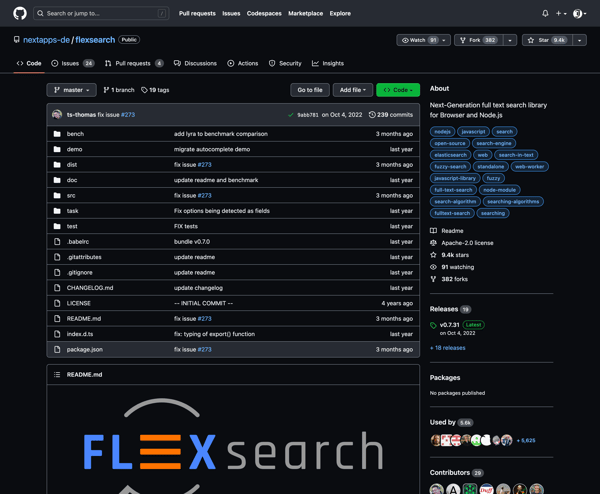This screenshot has width=600, height=494.
Task: Open the flexsearch repository link
Action: pos(95,40)
